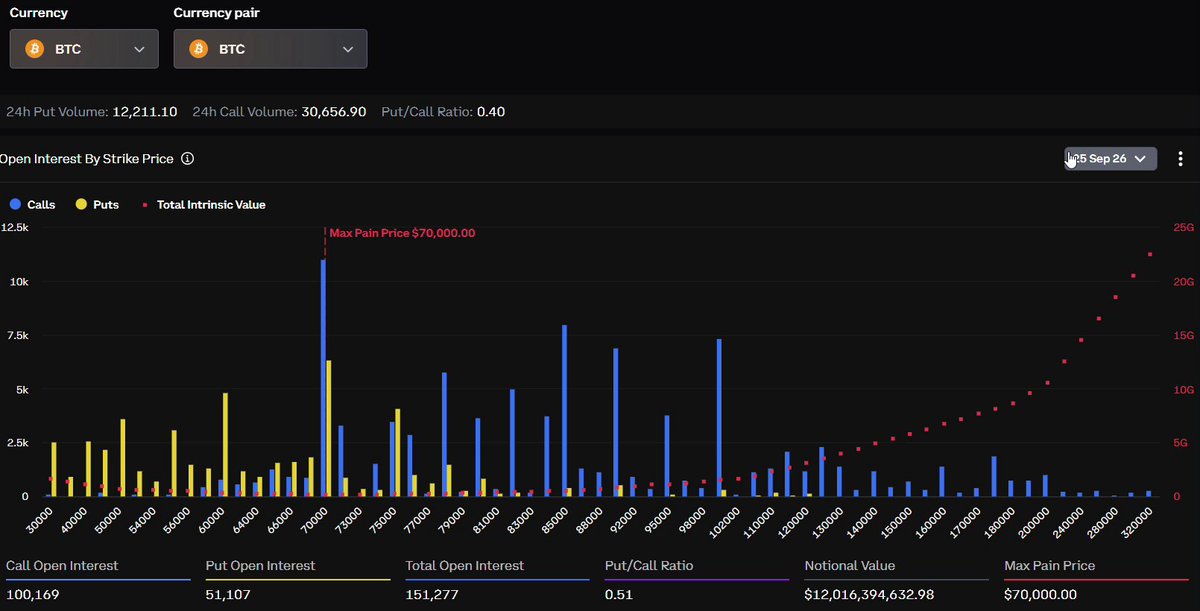Click the bottom Max Pain Price value $70,000.00
The height and width of the screenshot is (611, 1200).
(x=1041, y=595)
